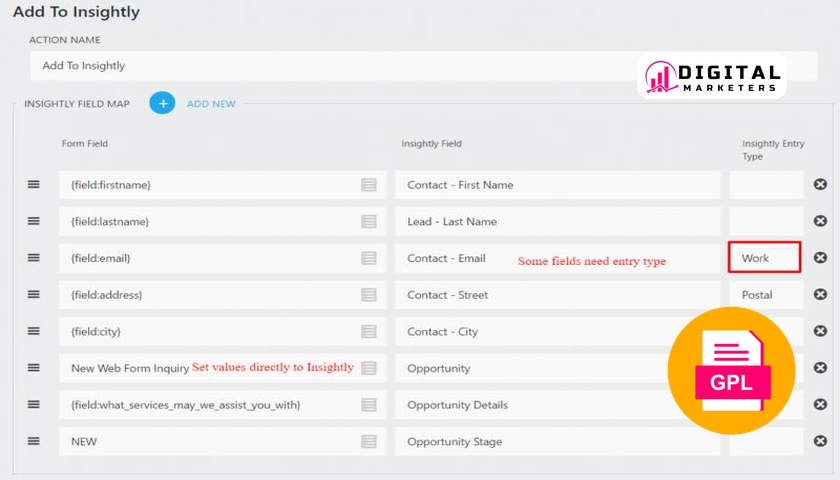
Task: Open the Opportunity Stage dropdown
Action: [x=558, y=441]
